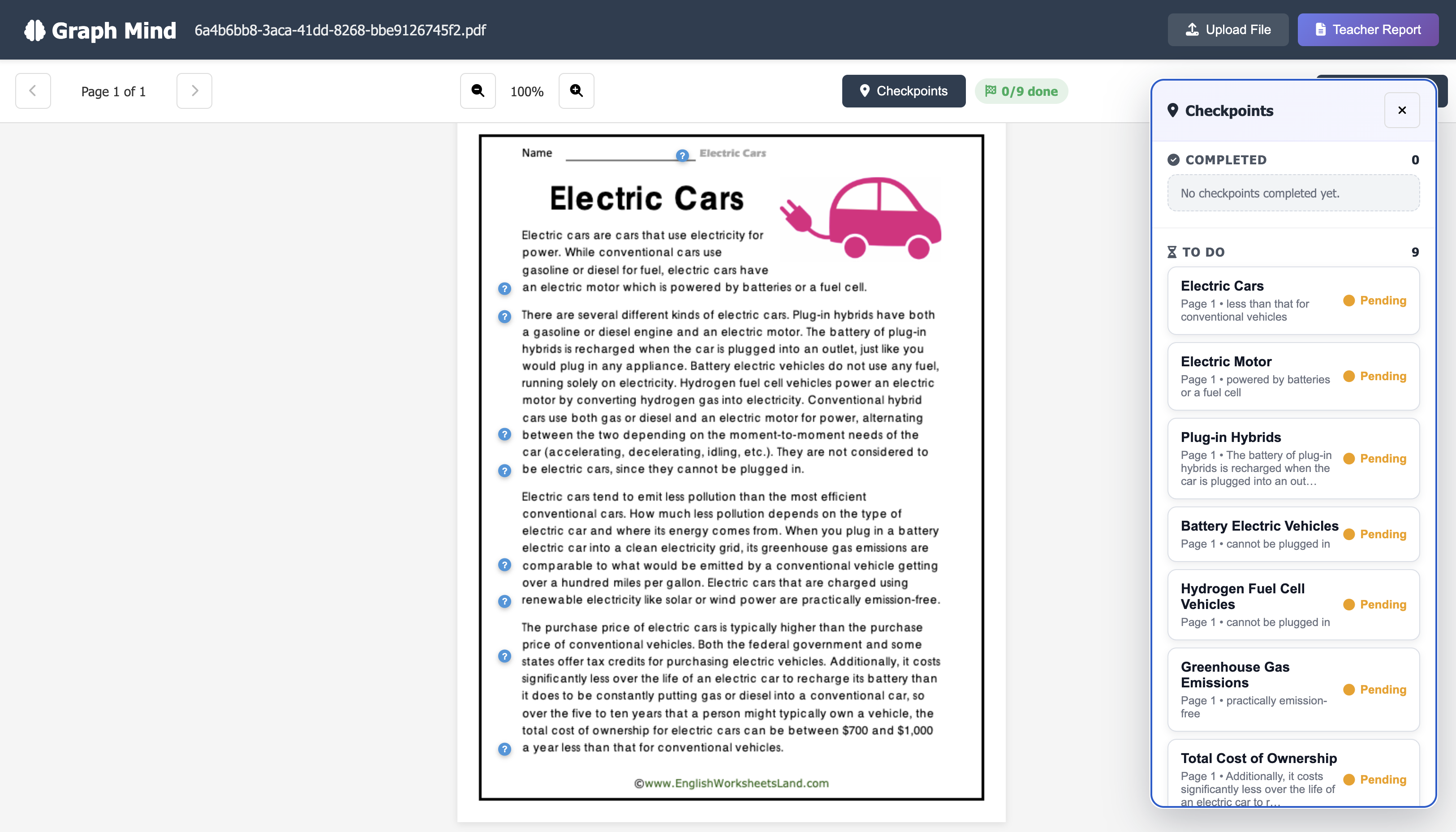Viewport: 1456px width, 832px height.
Task: Open the Teacher Report
Action: click(1367, 30)
